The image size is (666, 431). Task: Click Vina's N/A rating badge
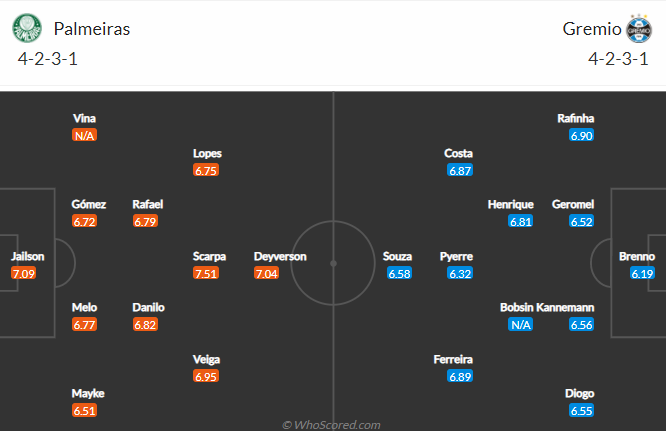tap(85, 135)
